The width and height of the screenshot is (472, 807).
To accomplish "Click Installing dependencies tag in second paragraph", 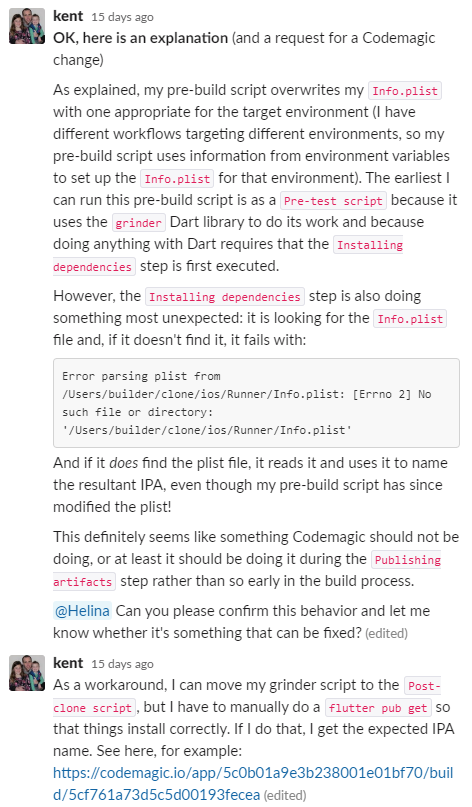I will [x=225, y=297].
